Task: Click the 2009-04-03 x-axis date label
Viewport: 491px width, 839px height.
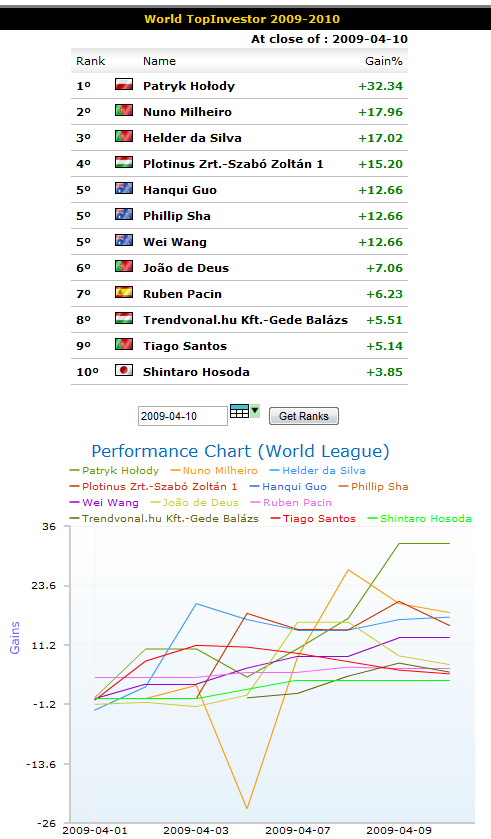Action: [196, 830]
